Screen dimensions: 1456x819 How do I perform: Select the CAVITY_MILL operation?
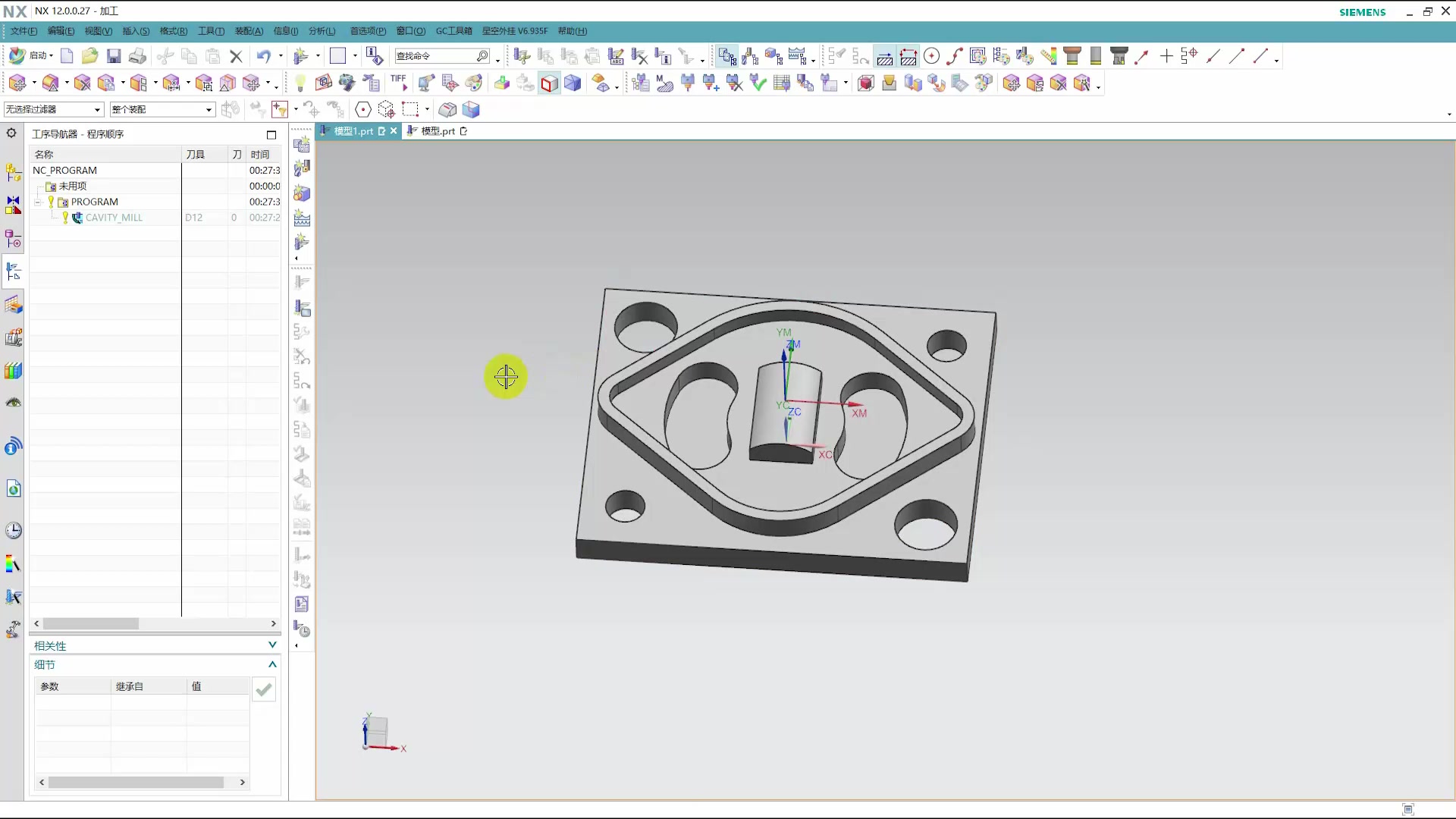tap(114, 218)
